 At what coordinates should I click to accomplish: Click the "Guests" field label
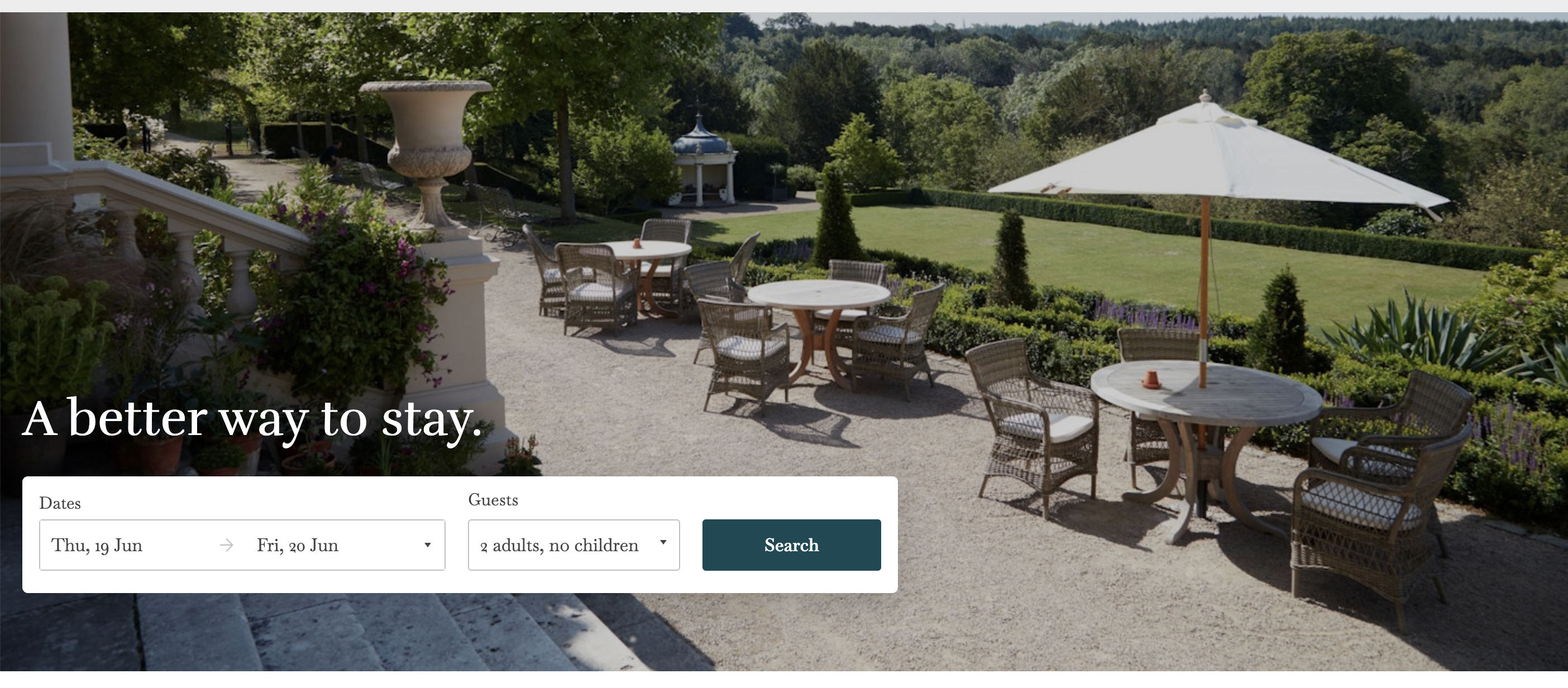tap(493, 500)
